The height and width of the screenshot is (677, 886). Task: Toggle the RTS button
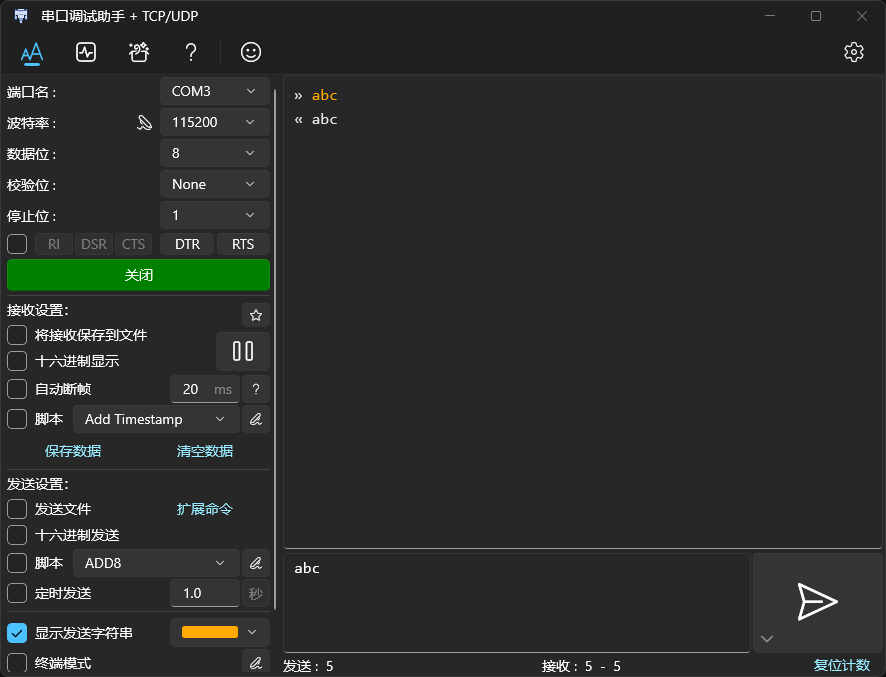coord(243,244)
